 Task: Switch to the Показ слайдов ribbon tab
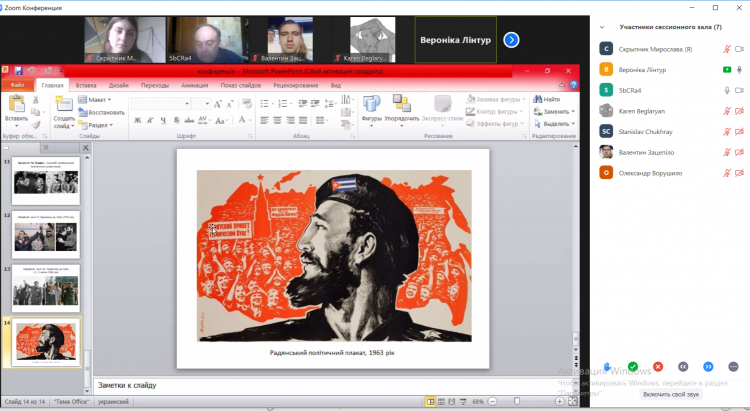click(x=241, y=85)
